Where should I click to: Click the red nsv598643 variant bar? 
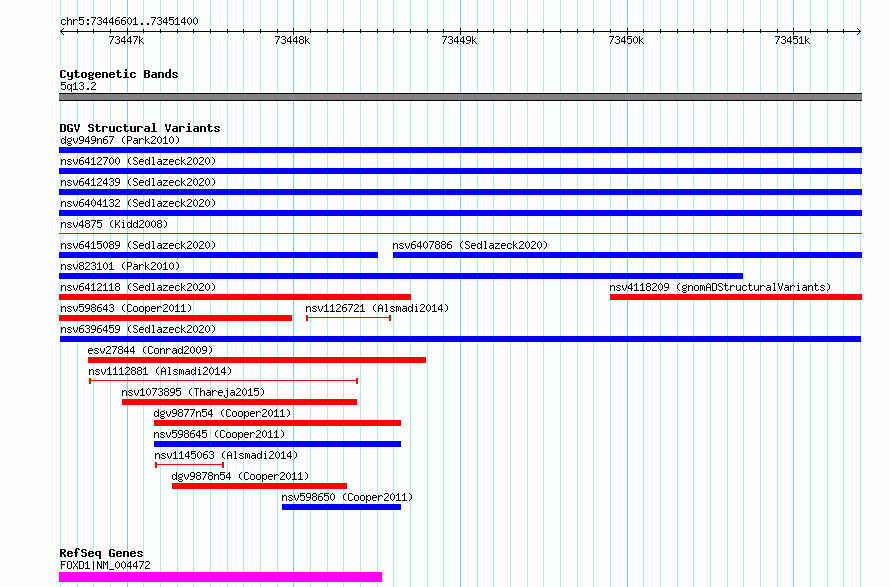tap(175, 318)
